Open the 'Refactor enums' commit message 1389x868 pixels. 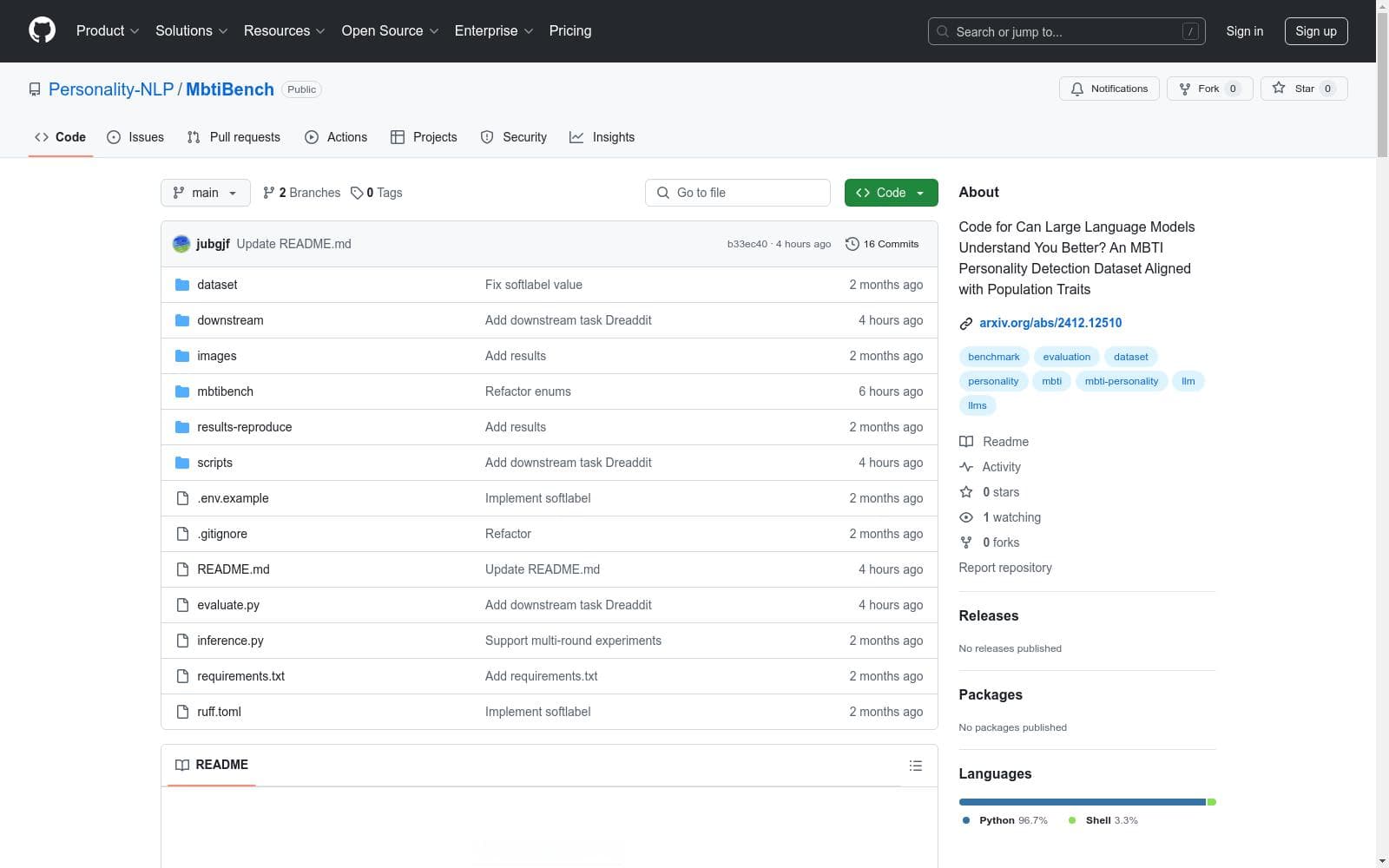528,391
